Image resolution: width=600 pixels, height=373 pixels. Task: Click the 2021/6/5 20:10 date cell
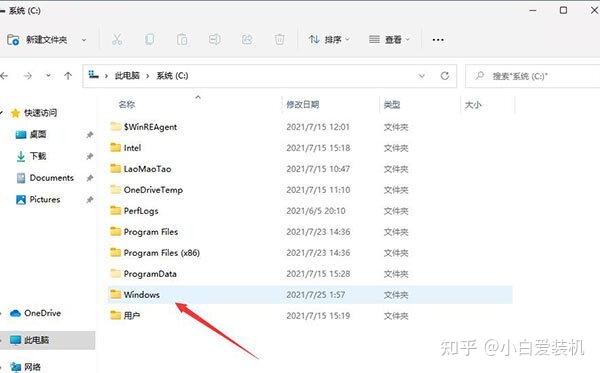(x=316, y=211)
